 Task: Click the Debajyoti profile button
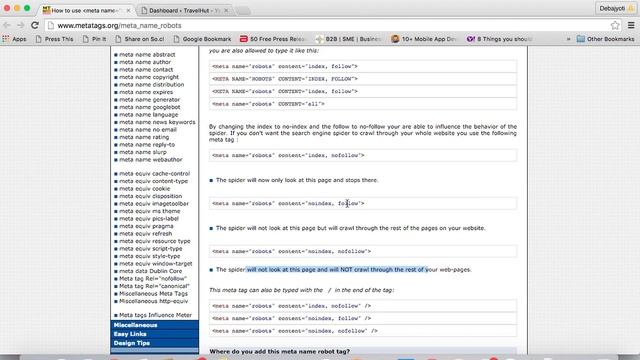[616, 8]
